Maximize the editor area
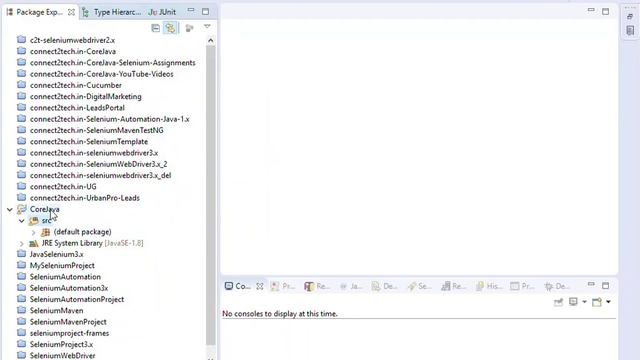The height and width of the screenshot is (360, 640). 606,12
